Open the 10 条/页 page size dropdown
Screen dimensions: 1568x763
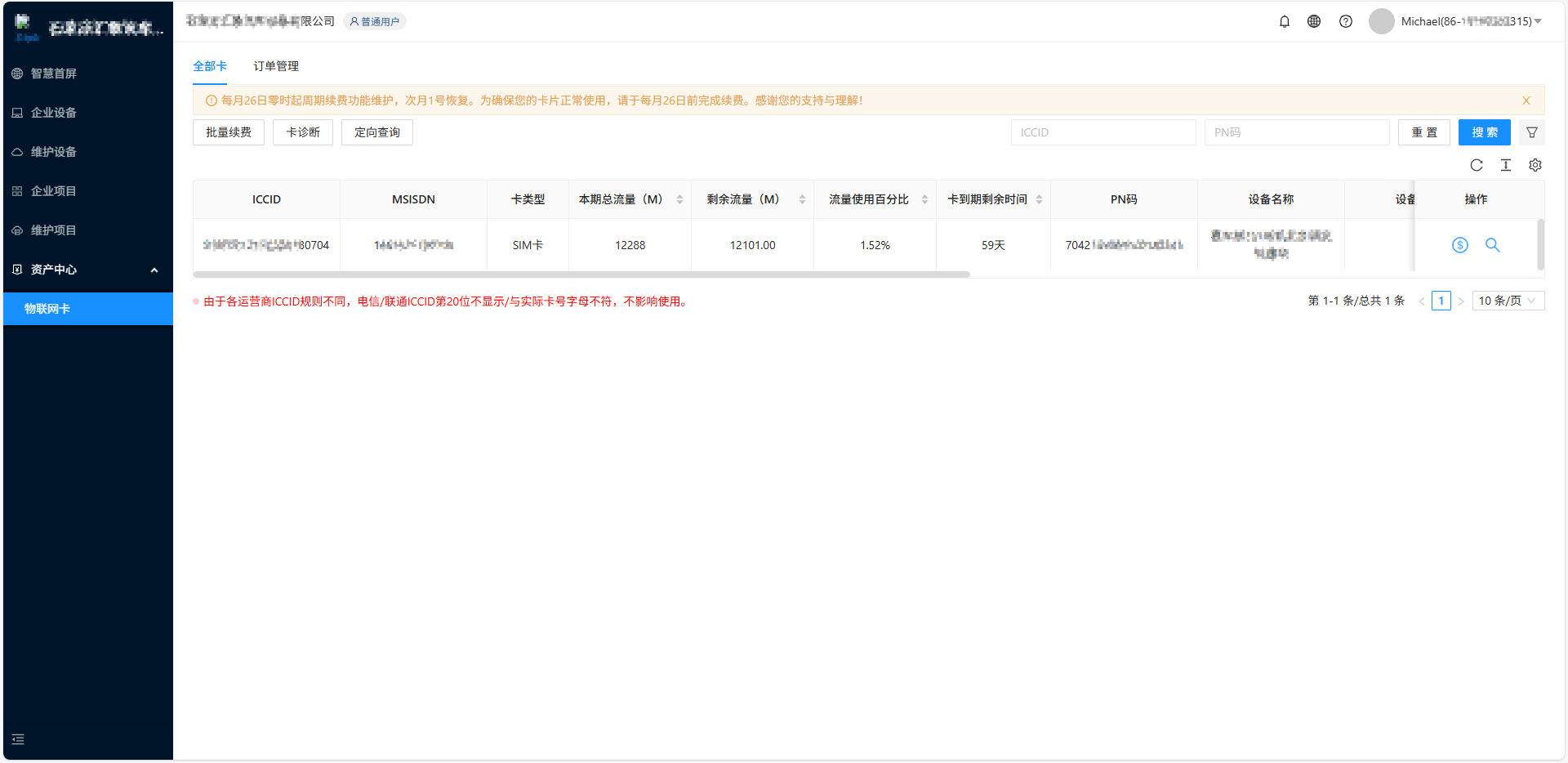(1508, 301)
